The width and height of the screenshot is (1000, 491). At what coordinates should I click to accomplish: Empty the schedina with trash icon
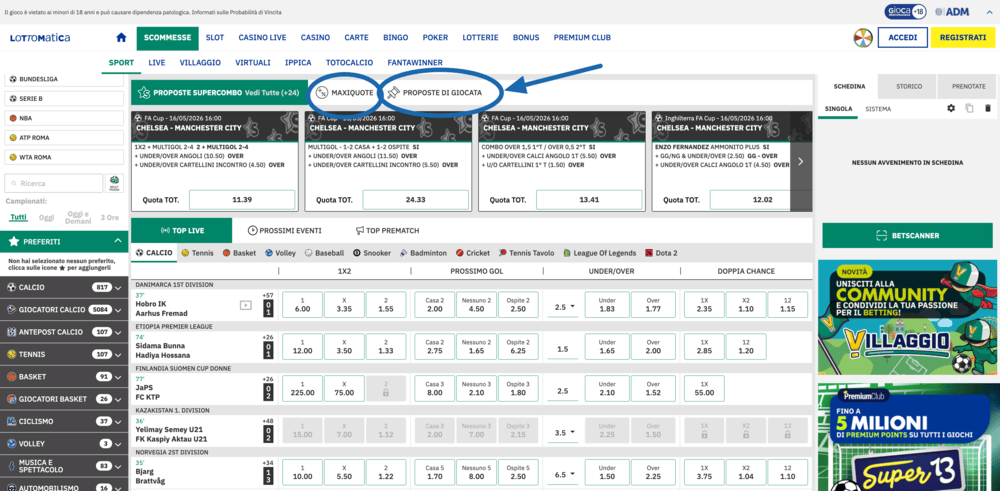click(x=988, y=108)
